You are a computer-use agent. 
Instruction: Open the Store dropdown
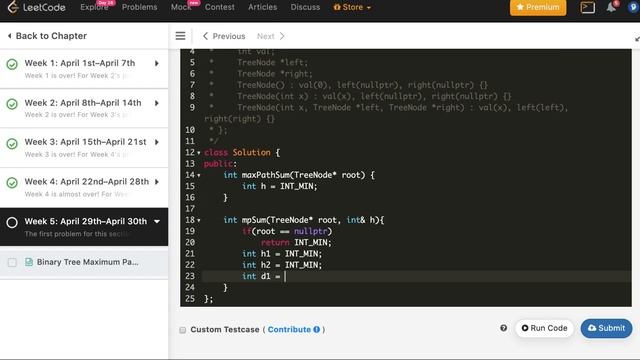click(352, 7)
